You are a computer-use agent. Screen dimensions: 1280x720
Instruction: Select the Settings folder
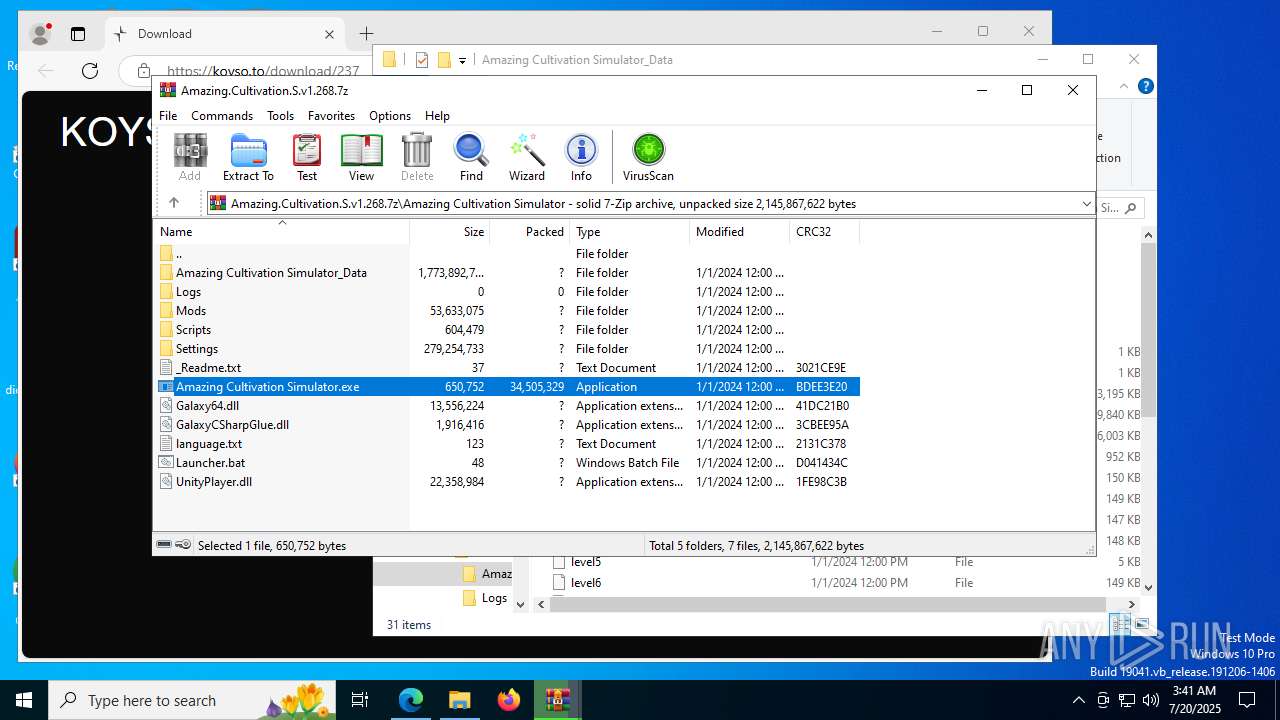508,349
